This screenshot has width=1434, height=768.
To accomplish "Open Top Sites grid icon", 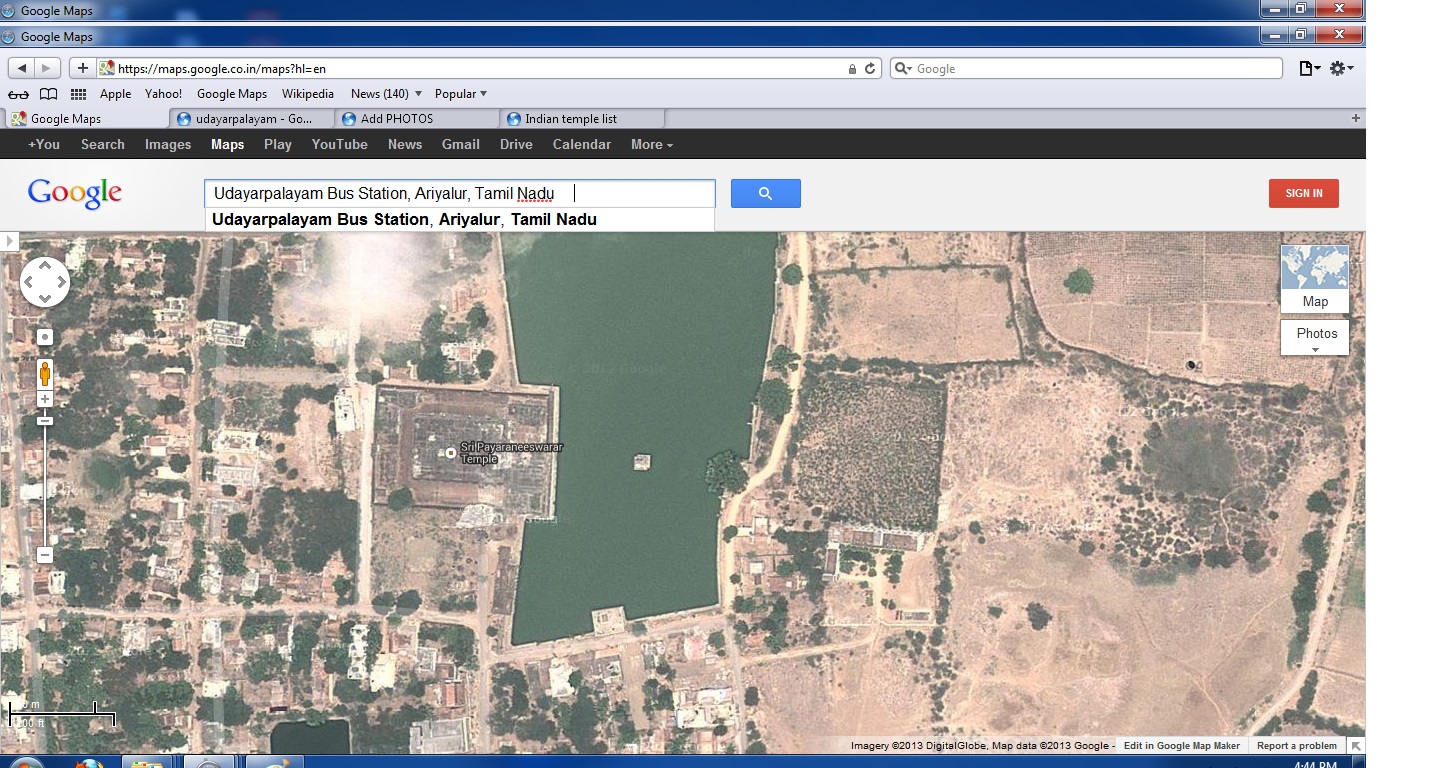I will click(x=78, y=94).
